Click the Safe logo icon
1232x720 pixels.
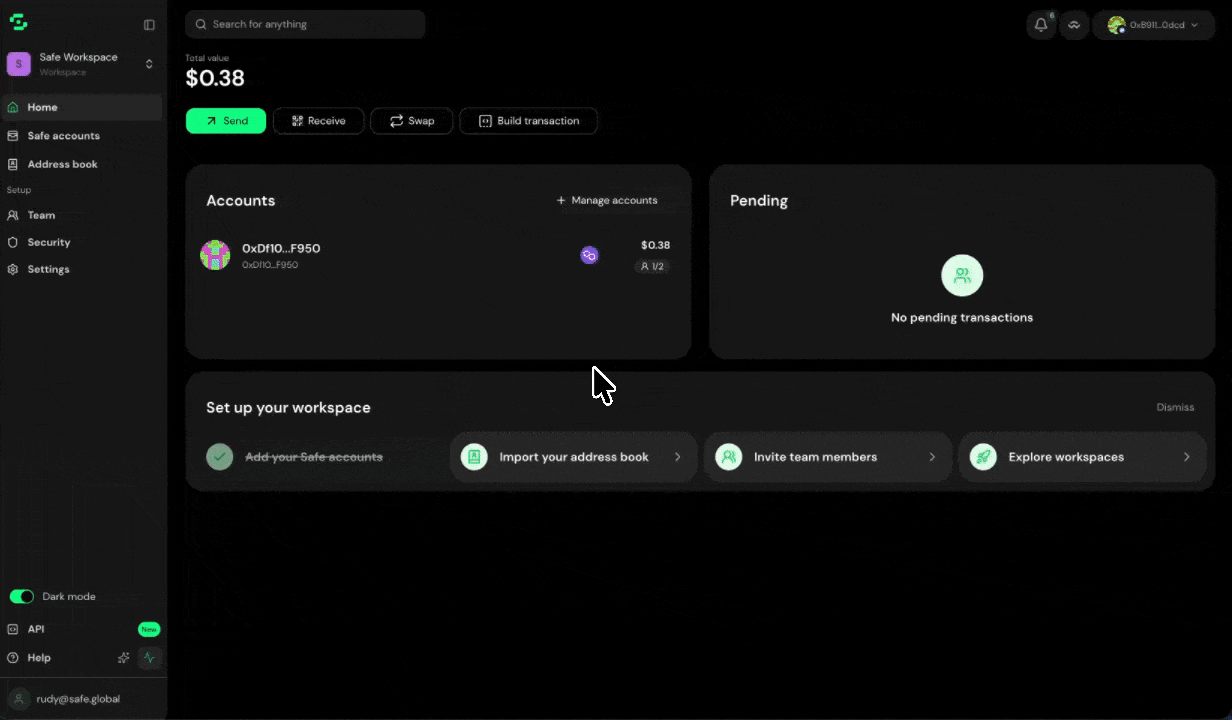pyautogui.click(x=18, y=23)
